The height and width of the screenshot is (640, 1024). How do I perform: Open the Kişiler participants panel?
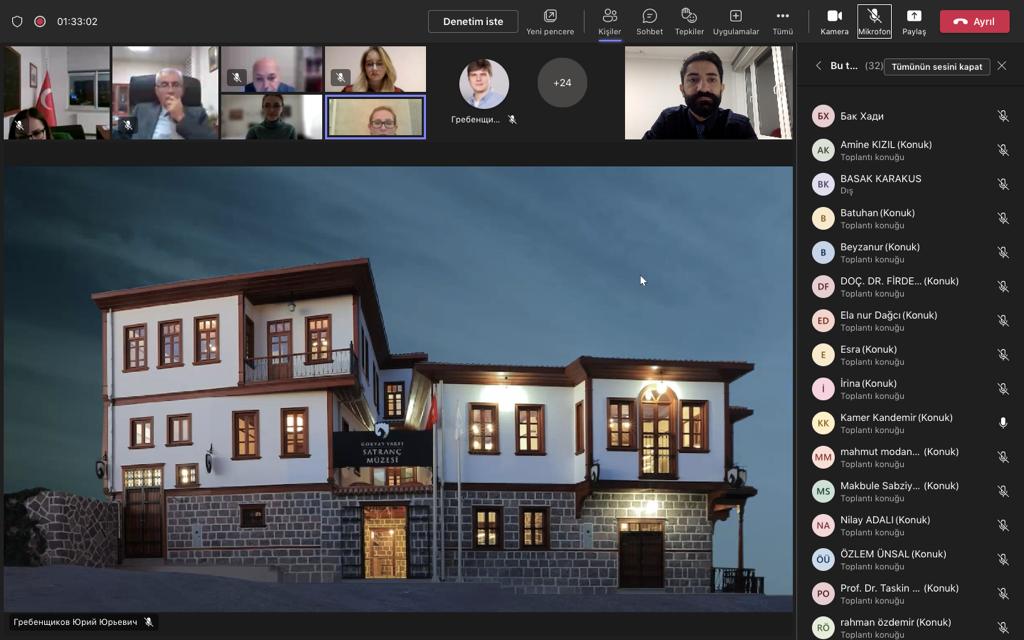pyautogui.click(x=609, y=21)
